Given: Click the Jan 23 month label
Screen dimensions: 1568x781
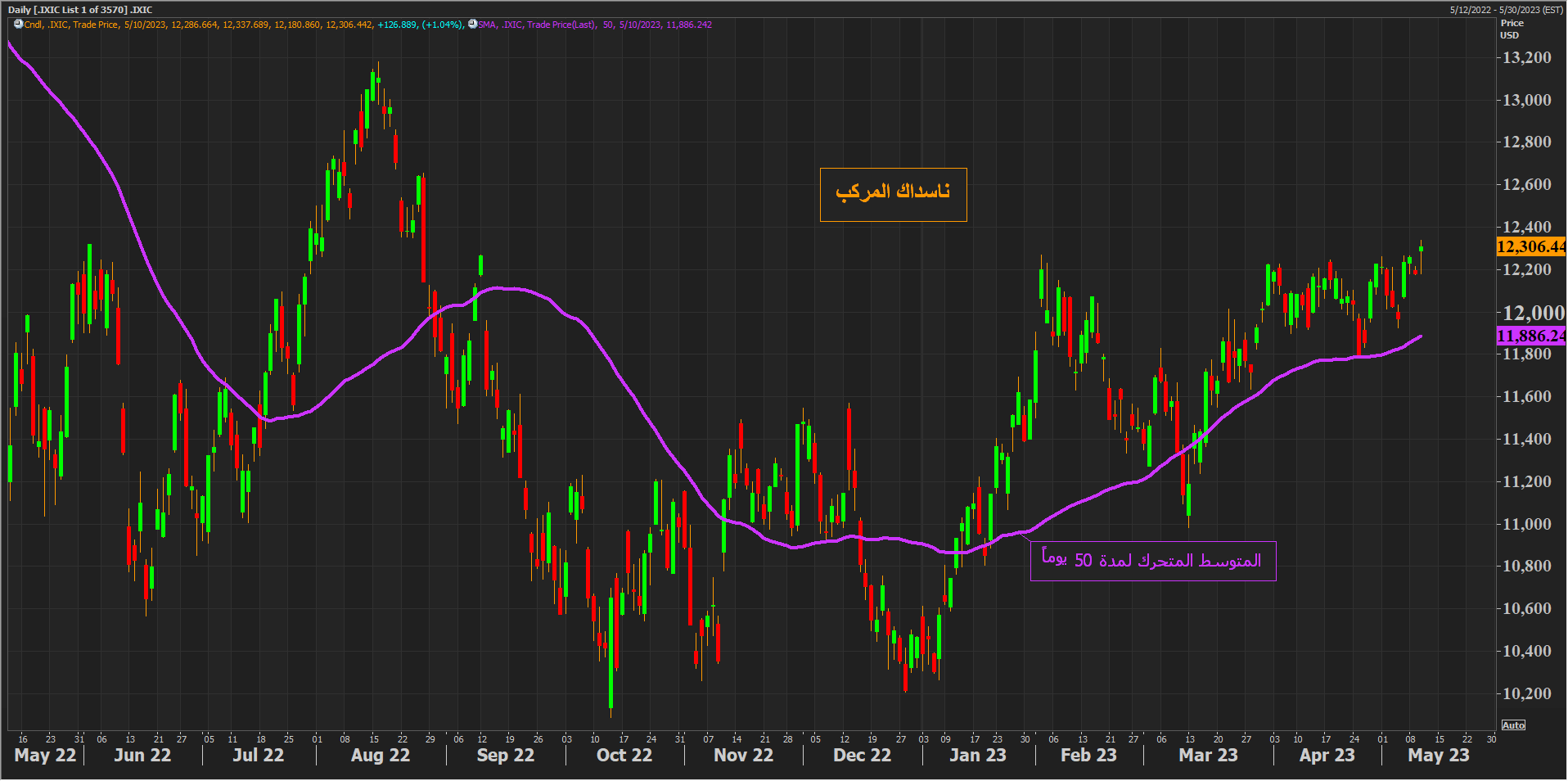Looking at the screenshot, I should [x=978, y=756].
